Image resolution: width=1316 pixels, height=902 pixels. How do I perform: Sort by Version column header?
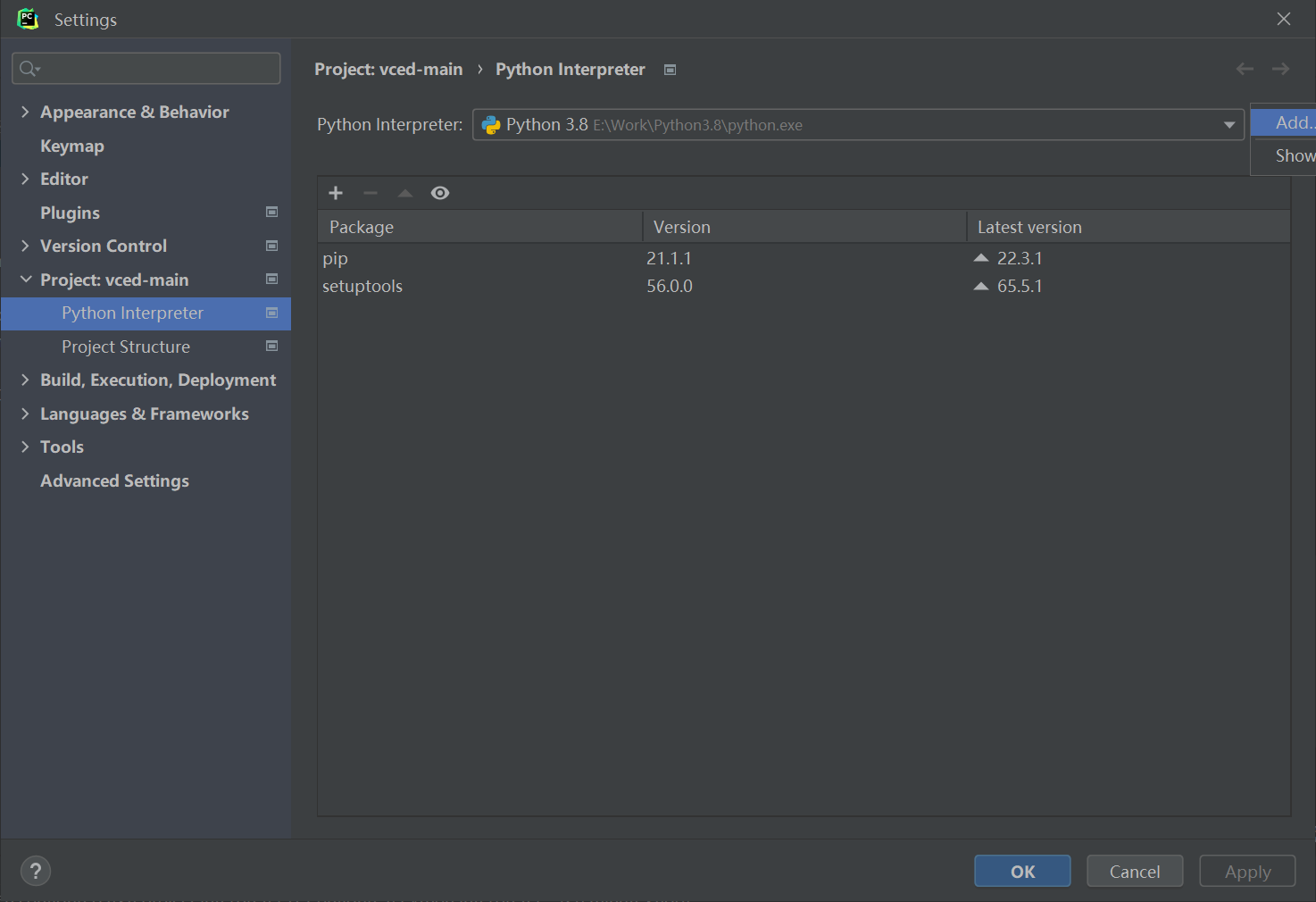pyautogui.click(x=804, y=227)
